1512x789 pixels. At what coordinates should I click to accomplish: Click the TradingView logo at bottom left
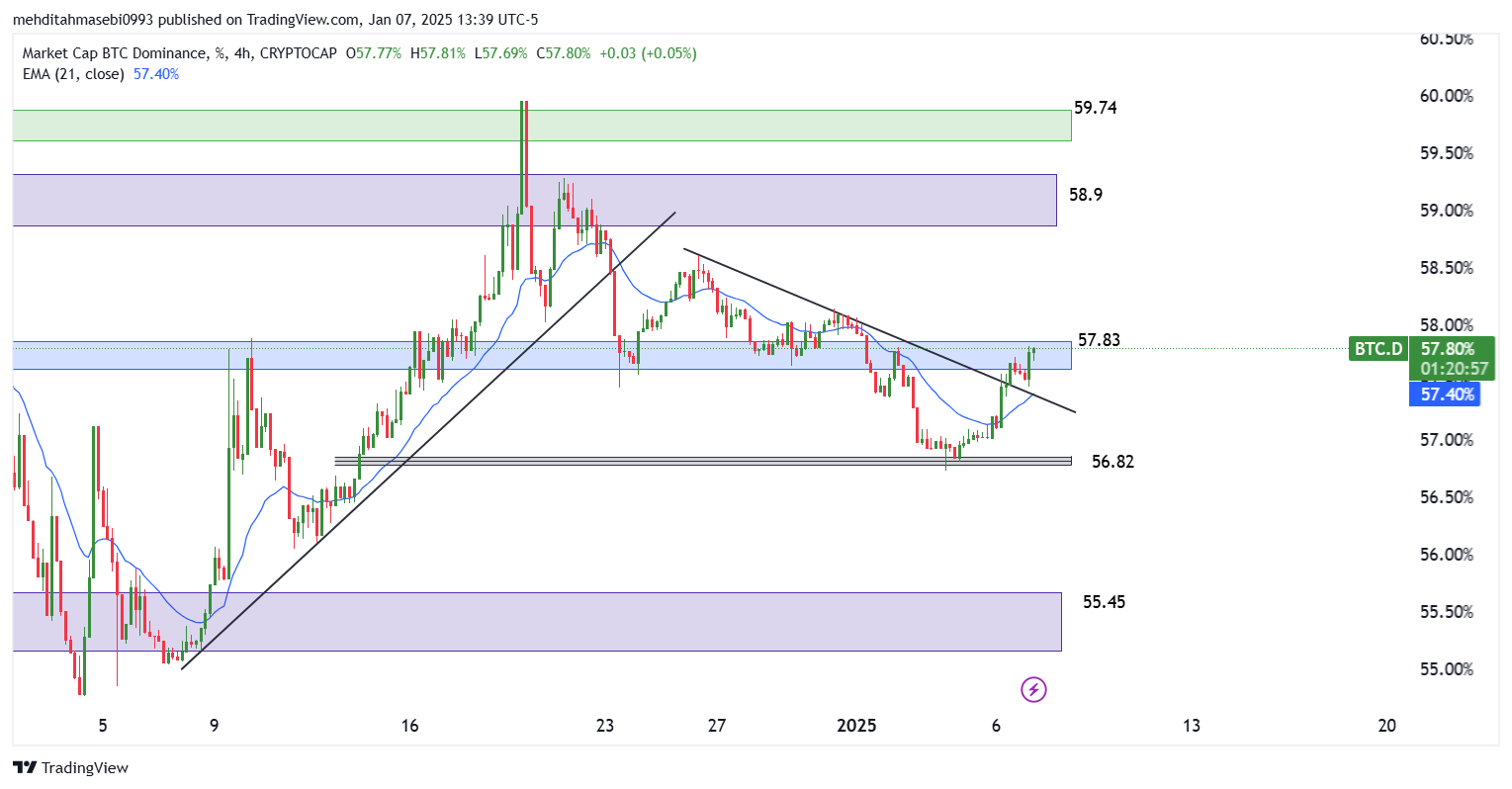click(70, 767)
